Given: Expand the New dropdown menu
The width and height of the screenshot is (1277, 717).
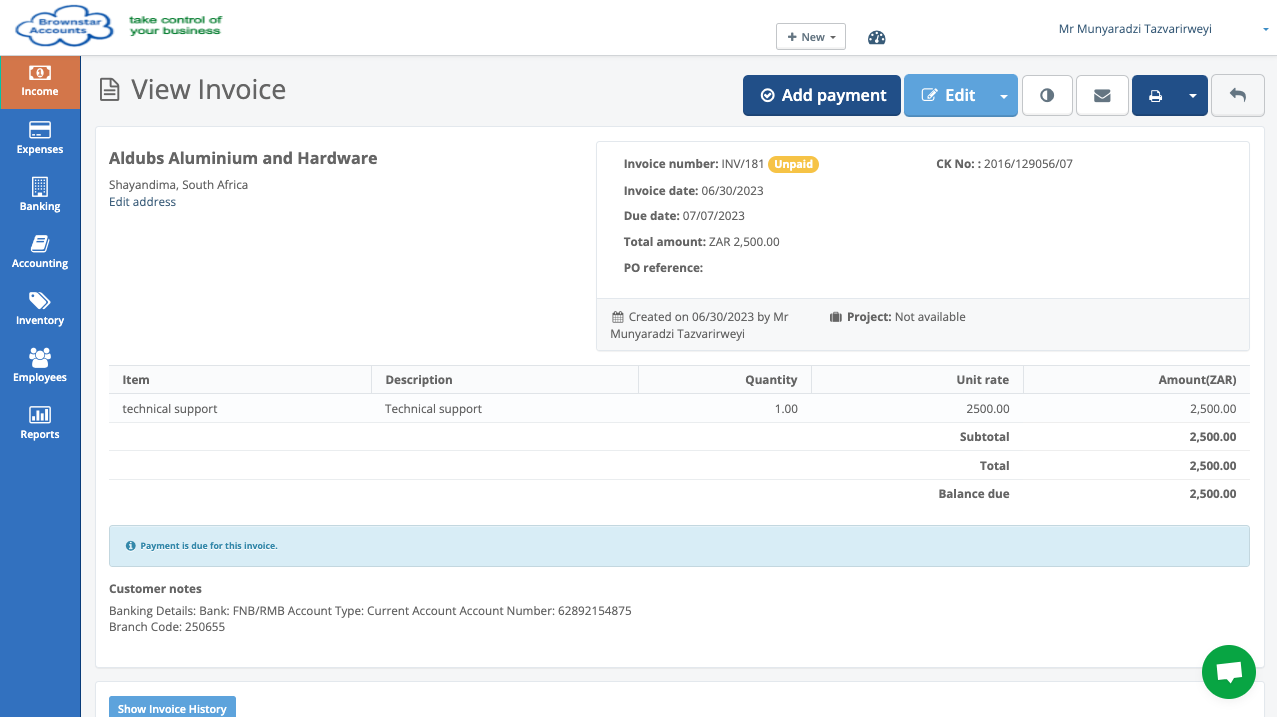Looking at the screenshot, I should (811, 37).
